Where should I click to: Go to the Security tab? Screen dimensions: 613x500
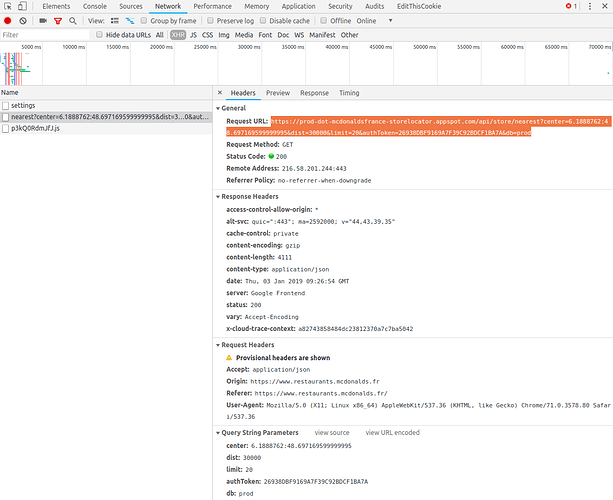point(340,6)
